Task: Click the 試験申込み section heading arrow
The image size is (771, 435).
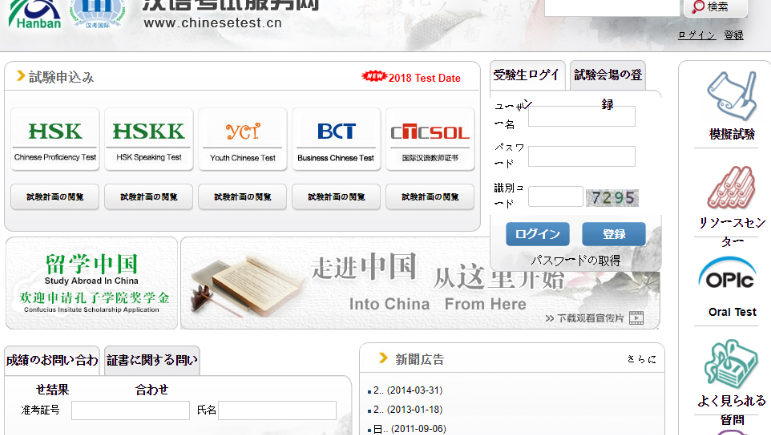Action: pyautogui.click(x=21, y=76)
